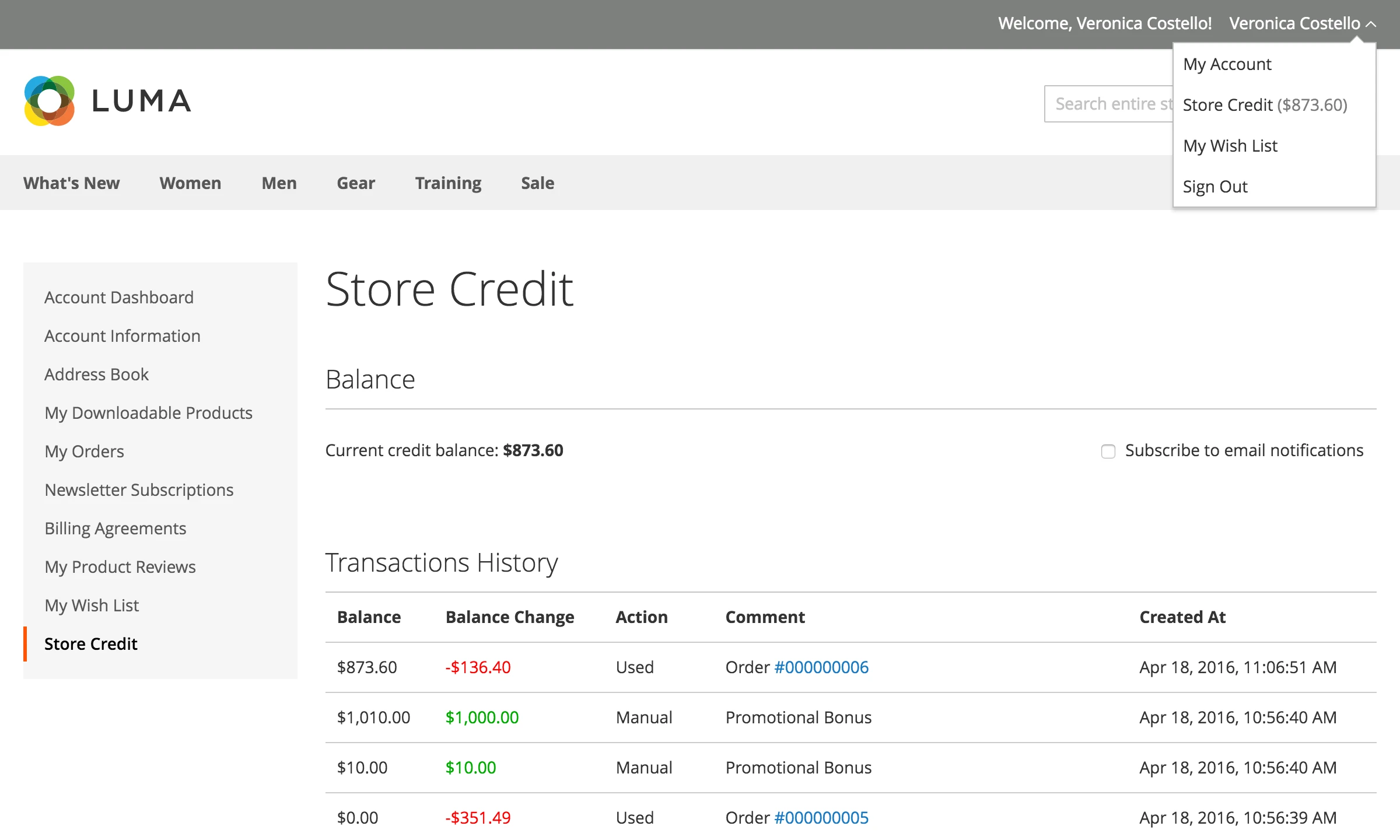Click the LUMA logo
The image size is (1400, 840).
pyautogui.click(x=108, y=100)
